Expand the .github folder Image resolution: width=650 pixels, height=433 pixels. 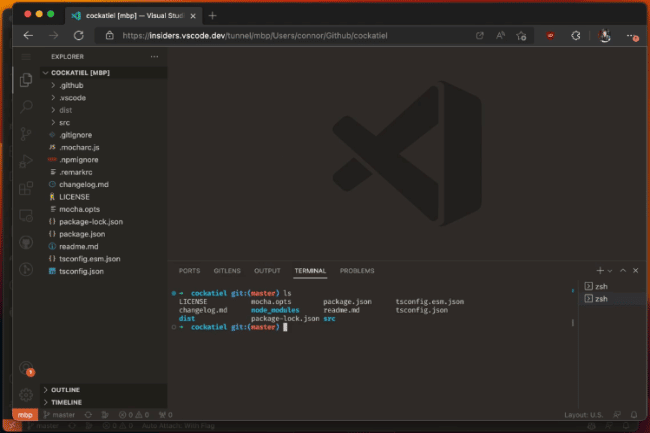[104, 85]
